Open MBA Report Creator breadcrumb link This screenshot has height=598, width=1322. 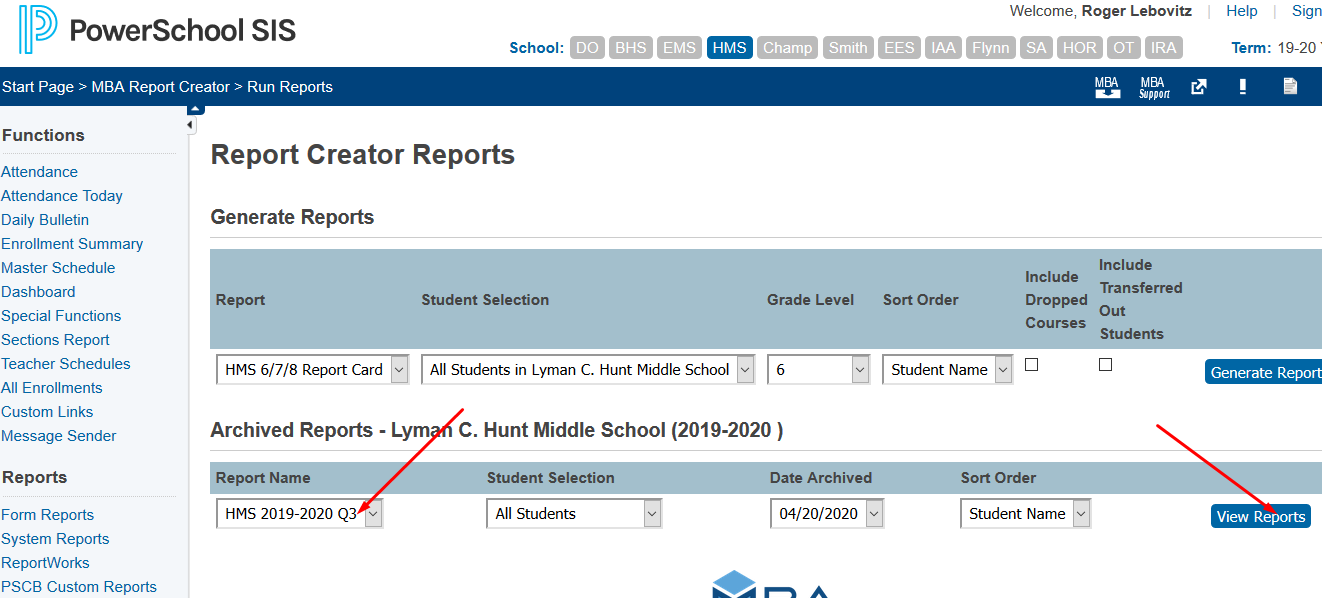(x=161, y=87)
